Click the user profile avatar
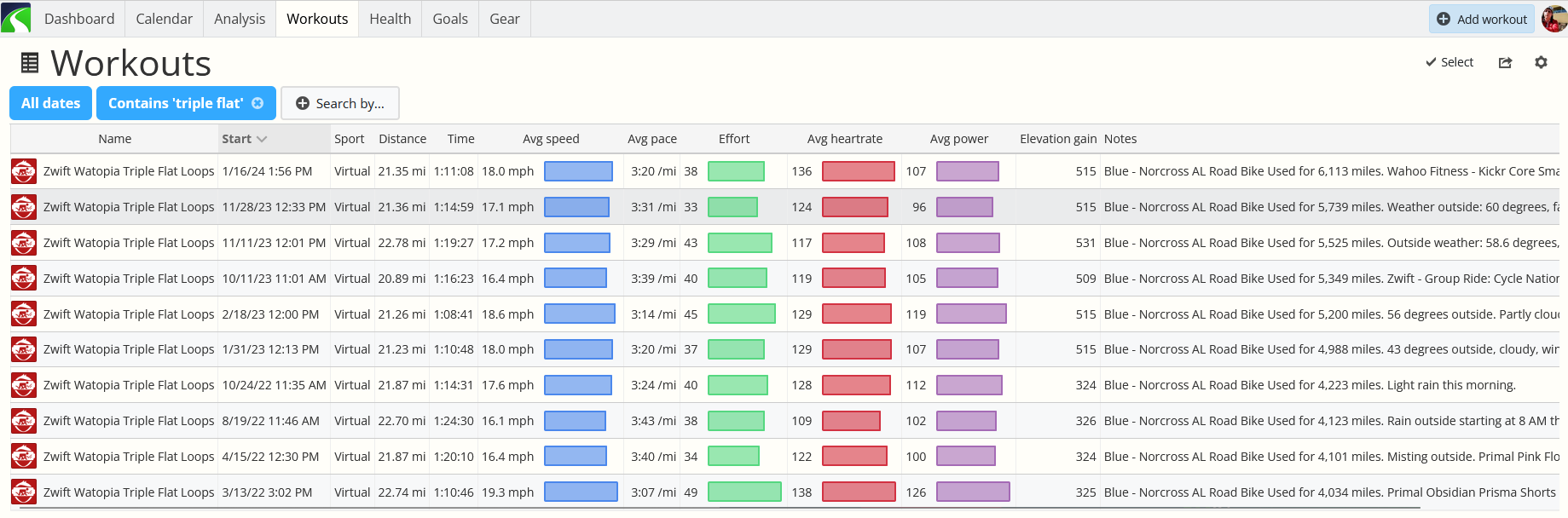This screenshot has width=1568, height=518. pyautogui.click(x=1554, y=18)
